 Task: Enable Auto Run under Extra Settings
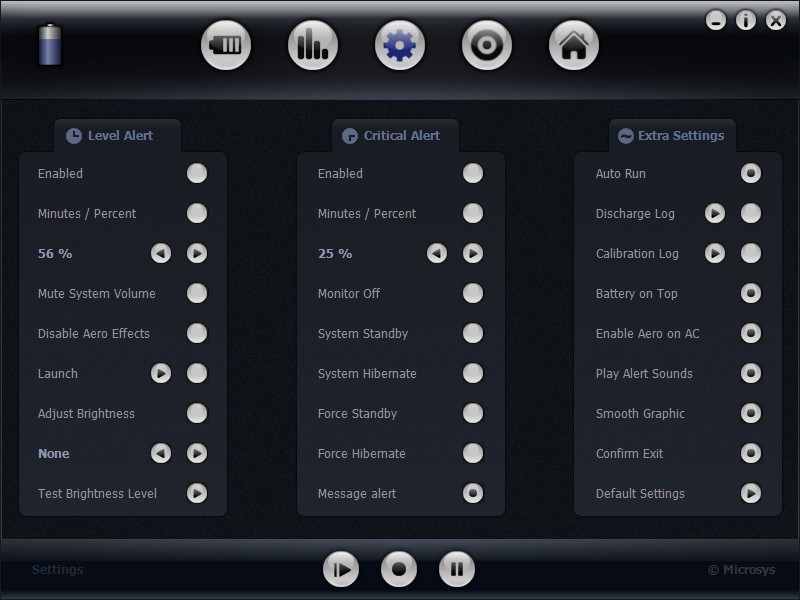tap(751, 173)
